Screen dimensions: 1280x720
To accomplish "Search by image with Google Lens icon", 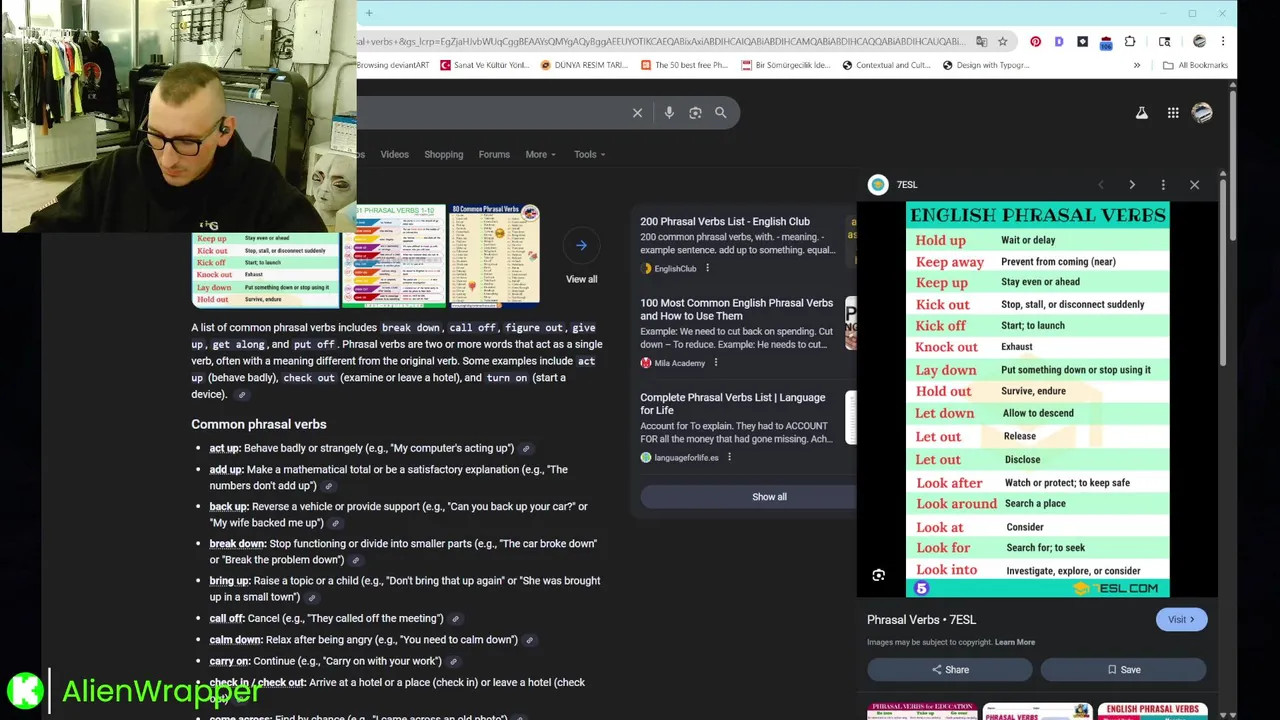I will click(x=695, y=113).
